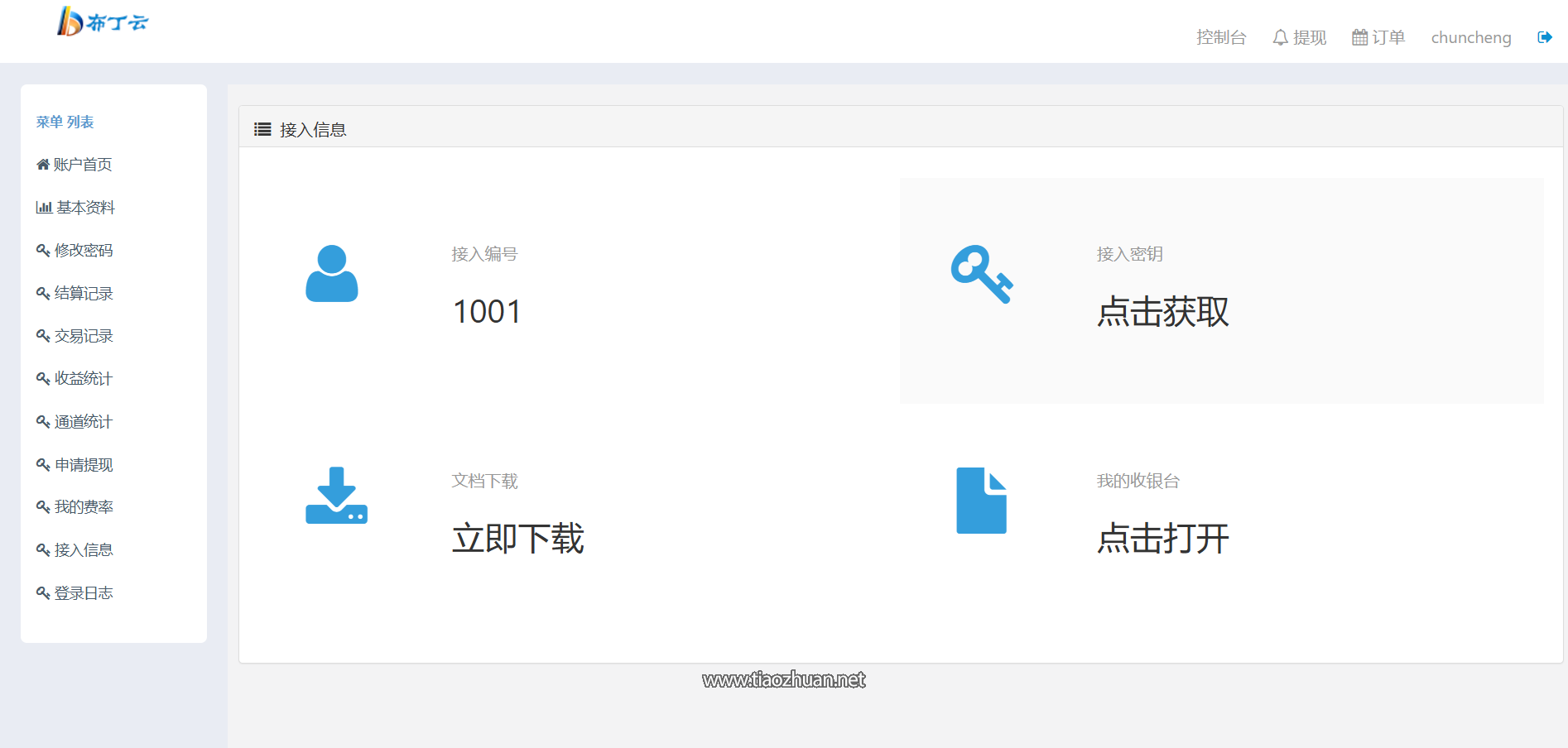Click the download icon under 文档下载

pyautogui.click(x=335, y=496)
